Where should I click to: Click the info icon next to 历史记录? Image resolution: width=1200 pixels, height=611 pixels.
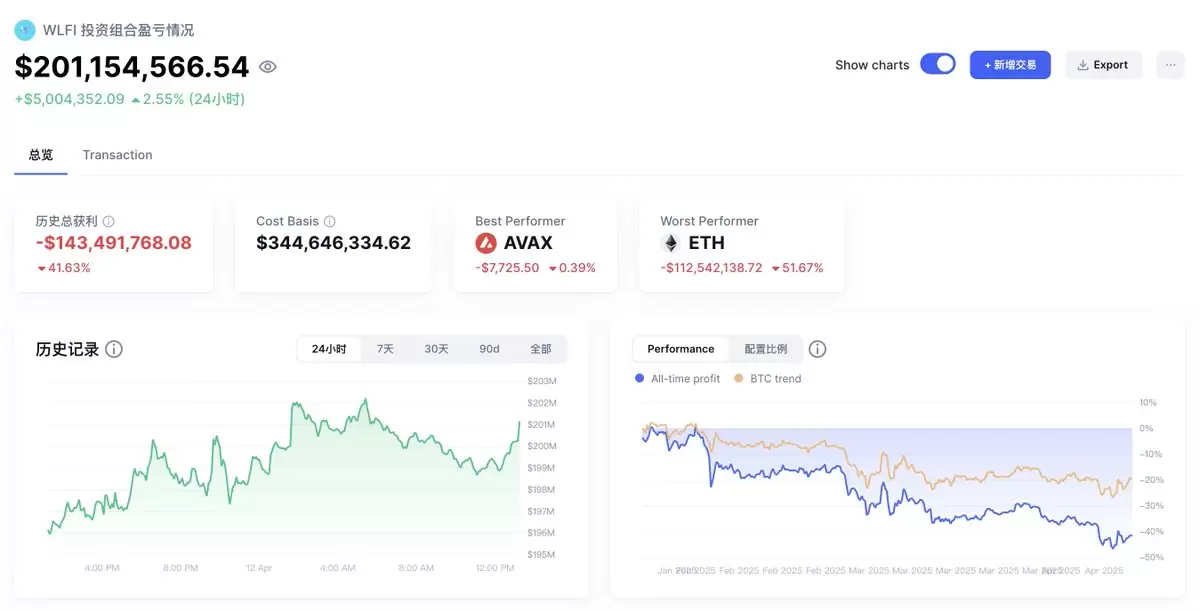(x=114, y=349)
